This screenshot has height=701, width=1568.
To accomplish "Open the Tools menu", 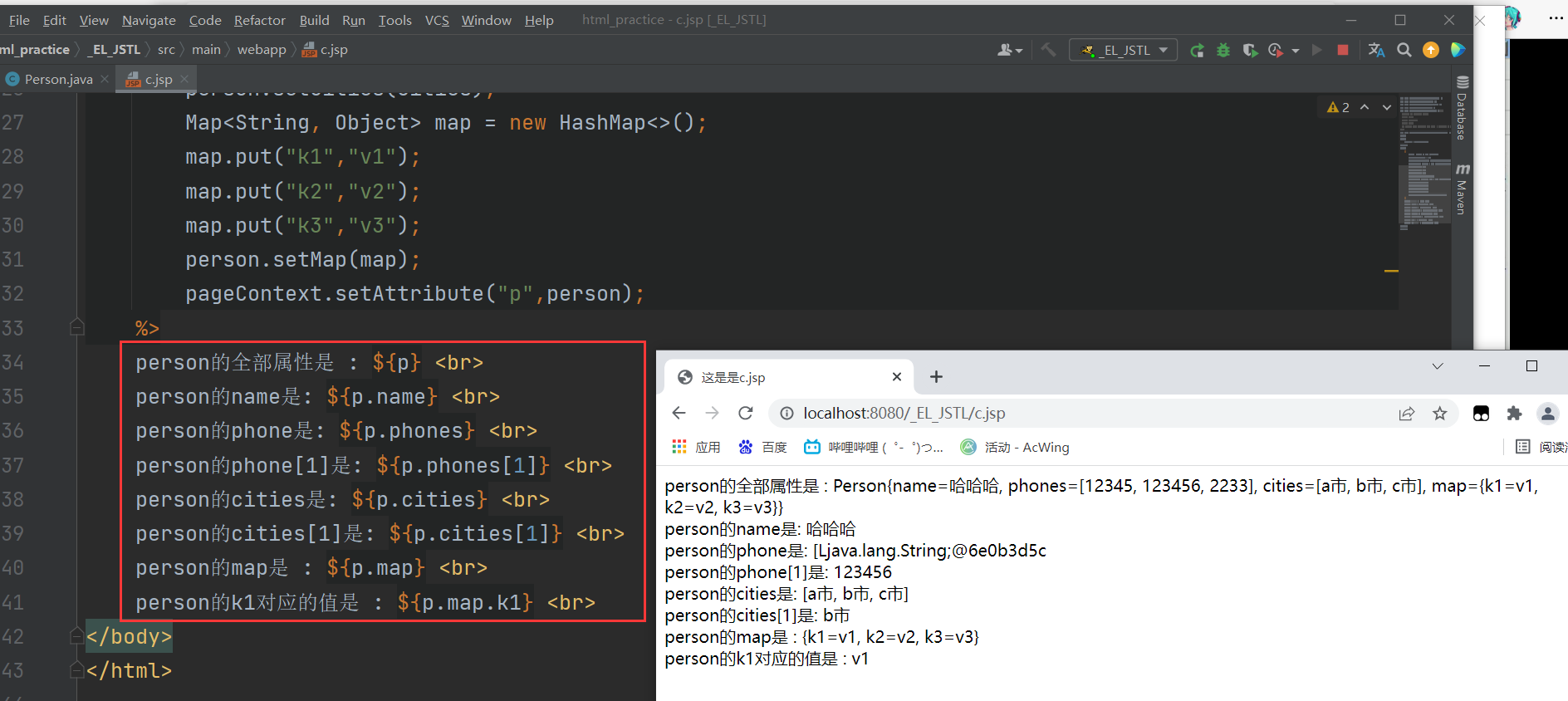I will pos(394,20).
